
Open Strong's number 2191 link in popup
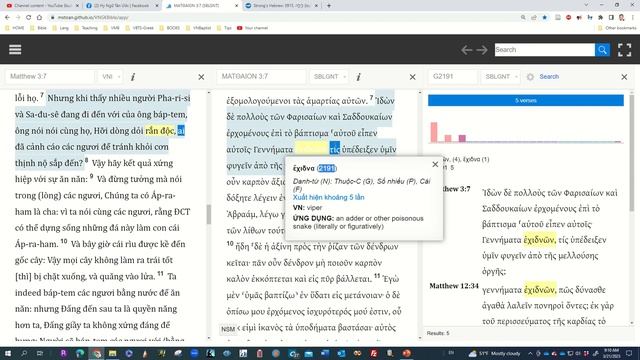[327, 168]
